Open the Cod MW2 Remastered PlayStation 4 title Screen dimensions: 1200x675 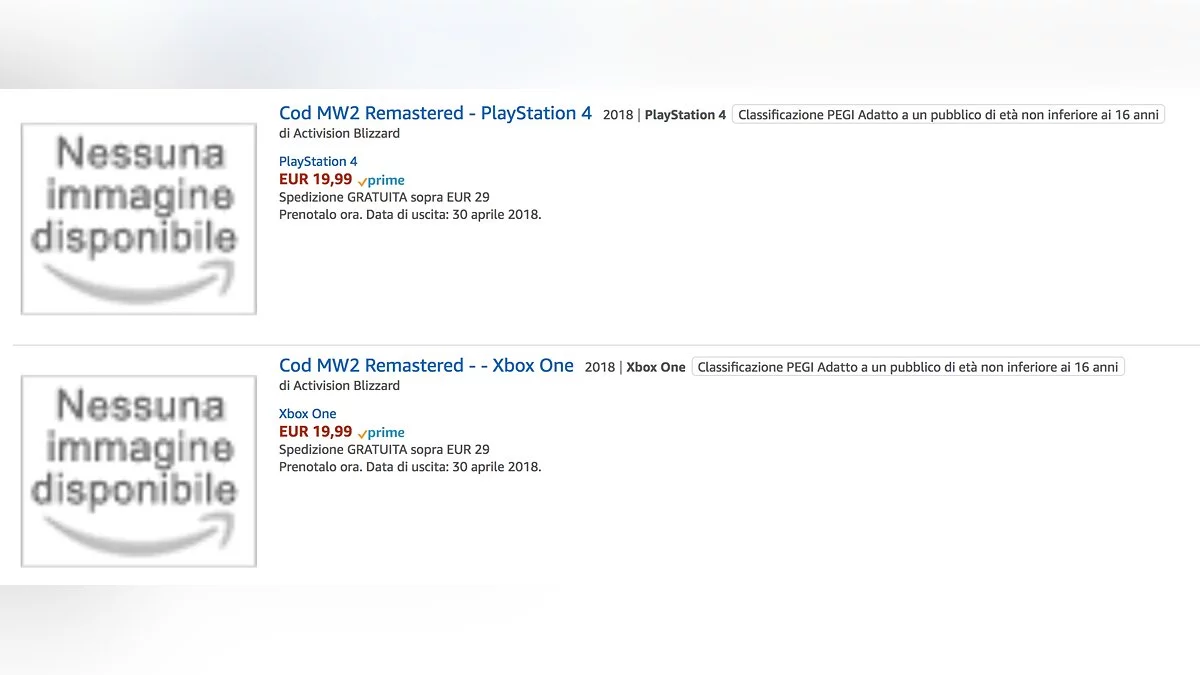coord(435,113)
